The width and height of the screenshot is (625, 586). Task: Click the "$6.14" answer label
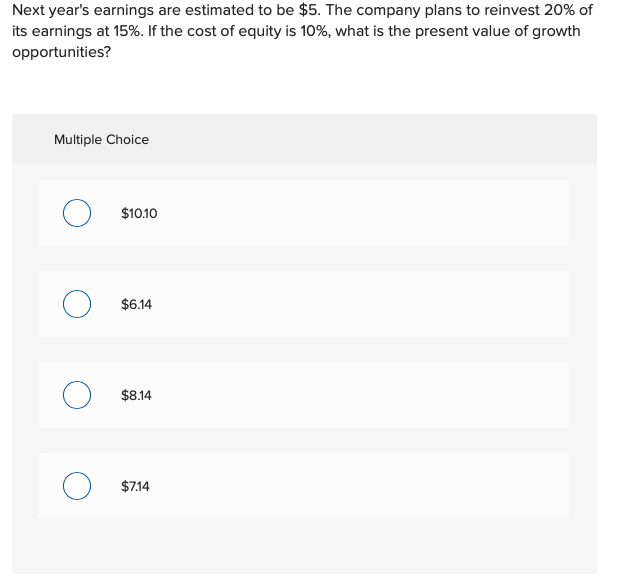point(136,304)
